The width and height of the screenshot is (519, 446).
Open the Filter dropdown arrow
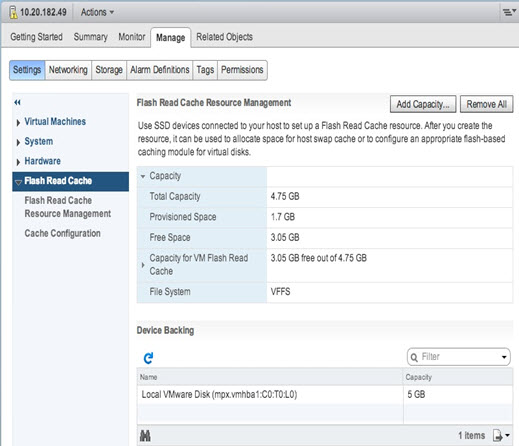click(504, 357)
